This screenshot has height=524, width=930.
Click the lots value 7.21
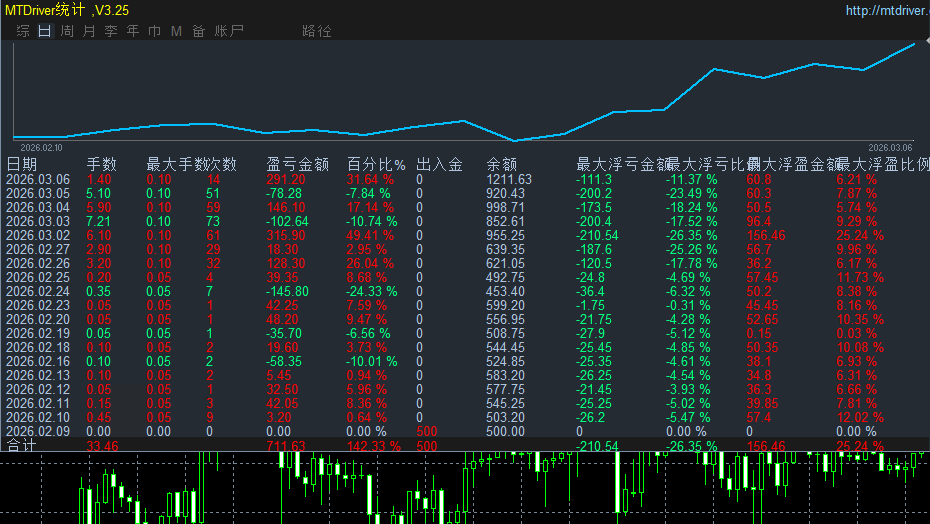point(98,221)
